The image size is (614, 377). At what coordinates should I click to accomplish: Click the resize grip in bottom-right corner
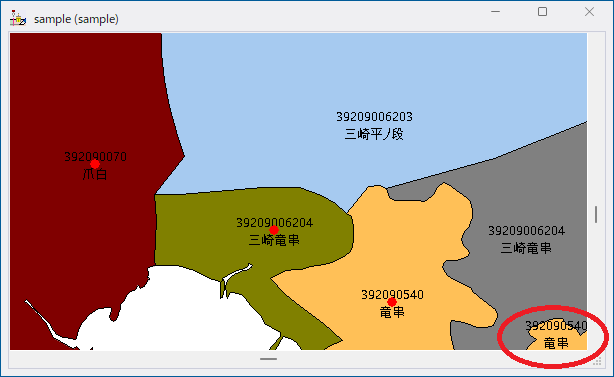[x=597, y=361]
